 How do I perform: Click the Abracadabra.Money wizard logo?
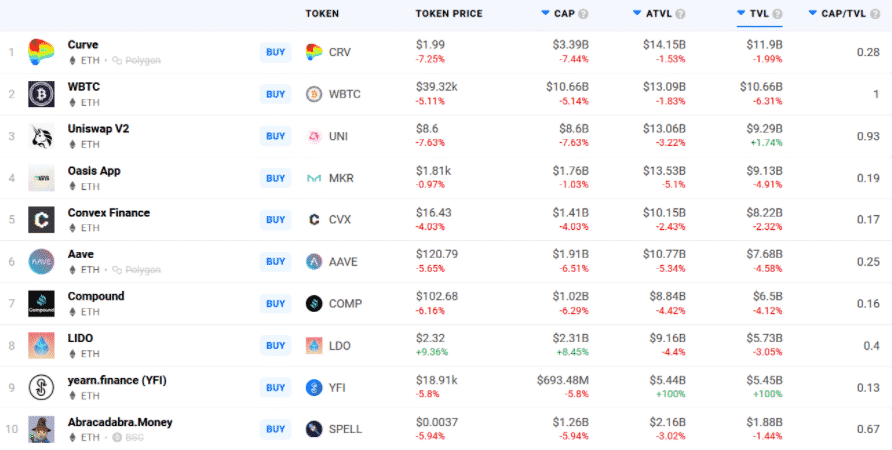[41, 429]
